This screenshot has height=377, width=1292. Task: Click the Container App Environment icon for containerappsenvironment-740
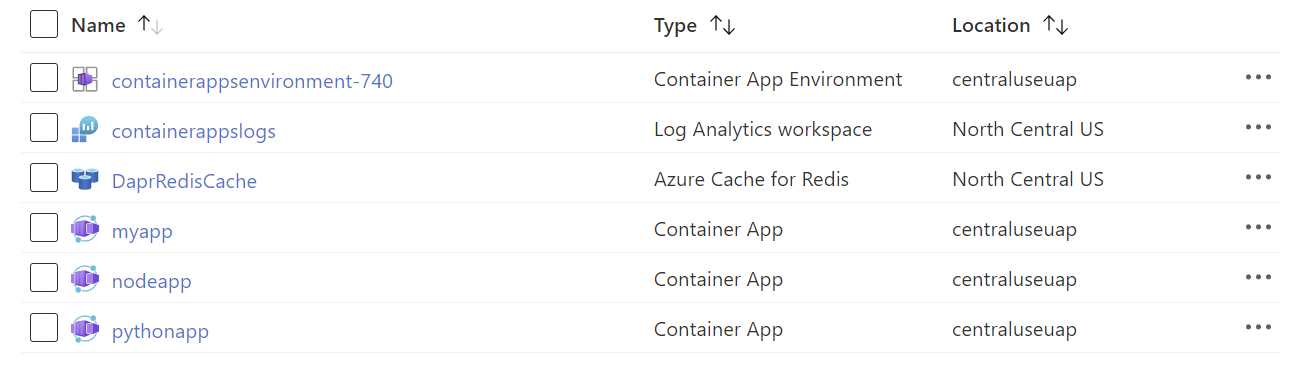85,79
